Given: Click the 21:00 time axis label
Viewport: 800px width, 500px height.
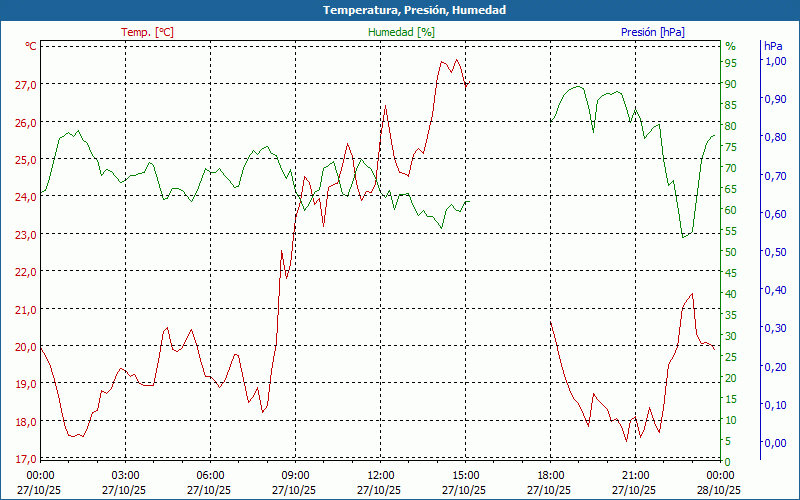Looking at the screenshot, I should 636,475.
